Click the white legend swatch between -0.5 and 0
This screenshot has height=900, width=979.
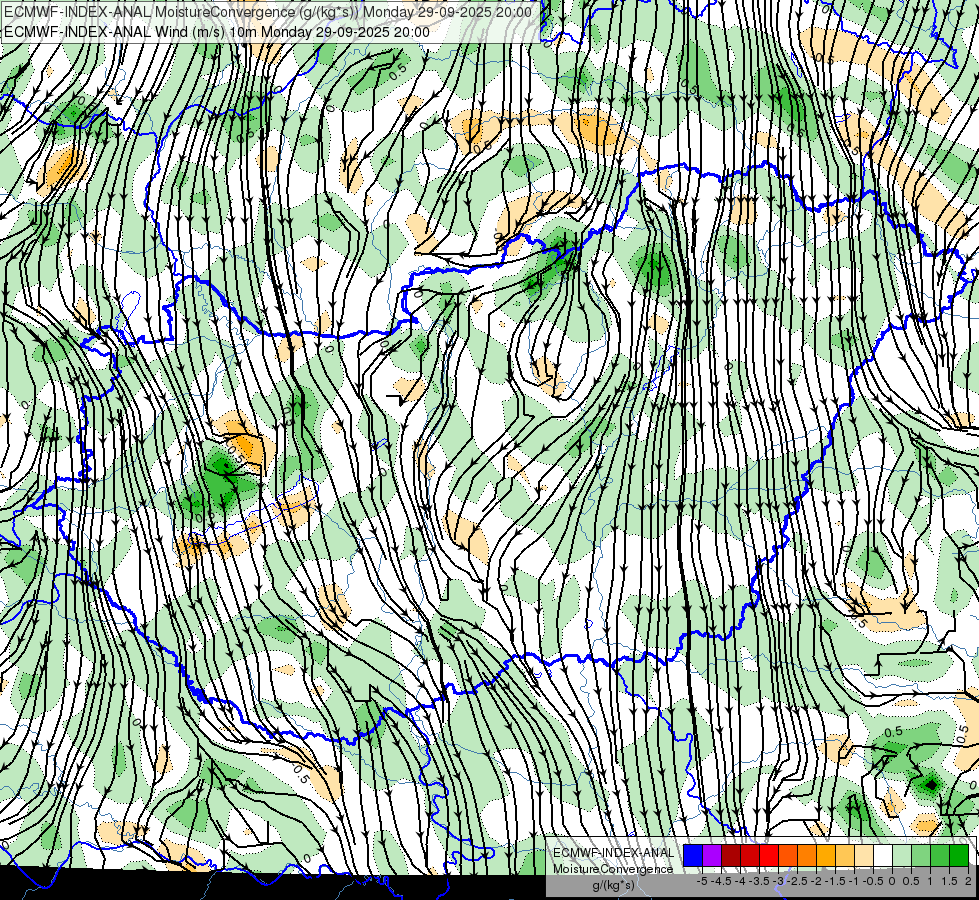tap(883, 855)
